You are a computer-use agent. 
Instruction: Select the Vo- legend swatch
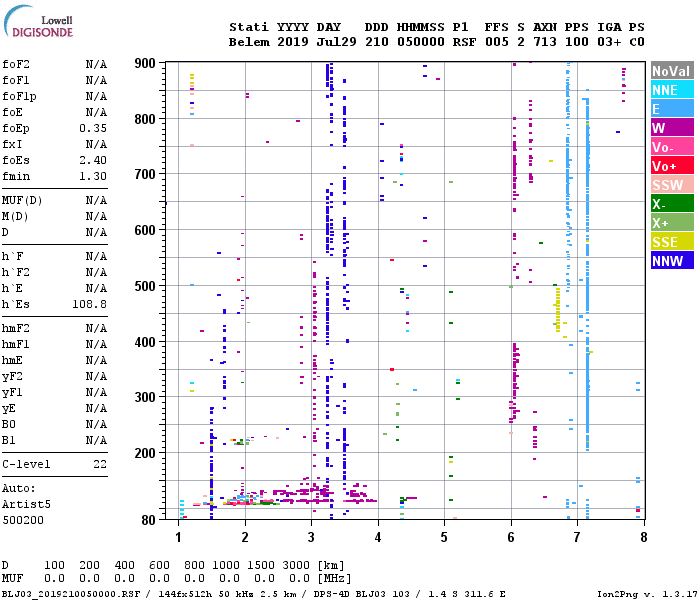coord(672,147)
